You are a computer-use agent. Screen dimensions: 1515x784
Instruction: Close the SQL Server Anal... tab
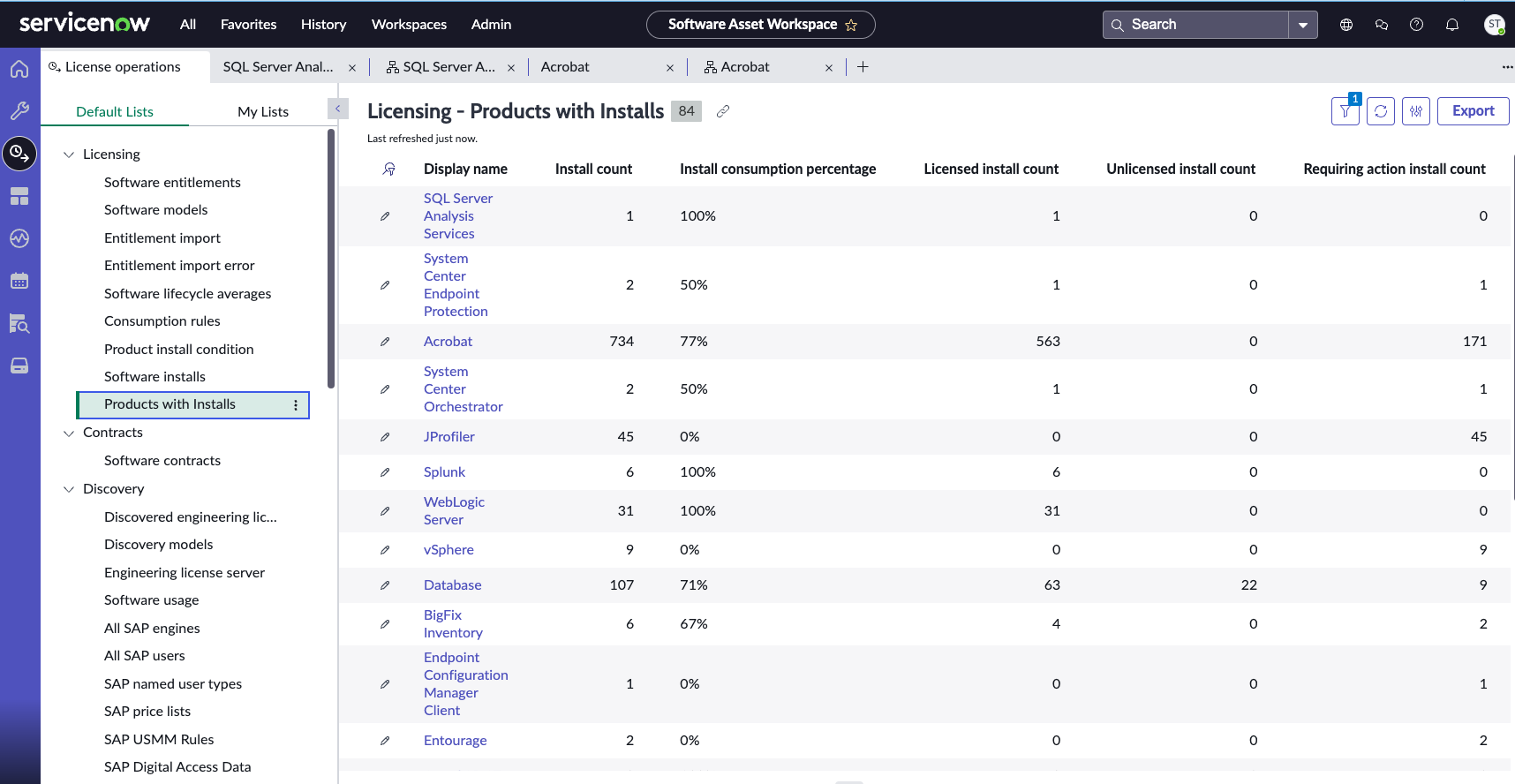tap(352, 68)
